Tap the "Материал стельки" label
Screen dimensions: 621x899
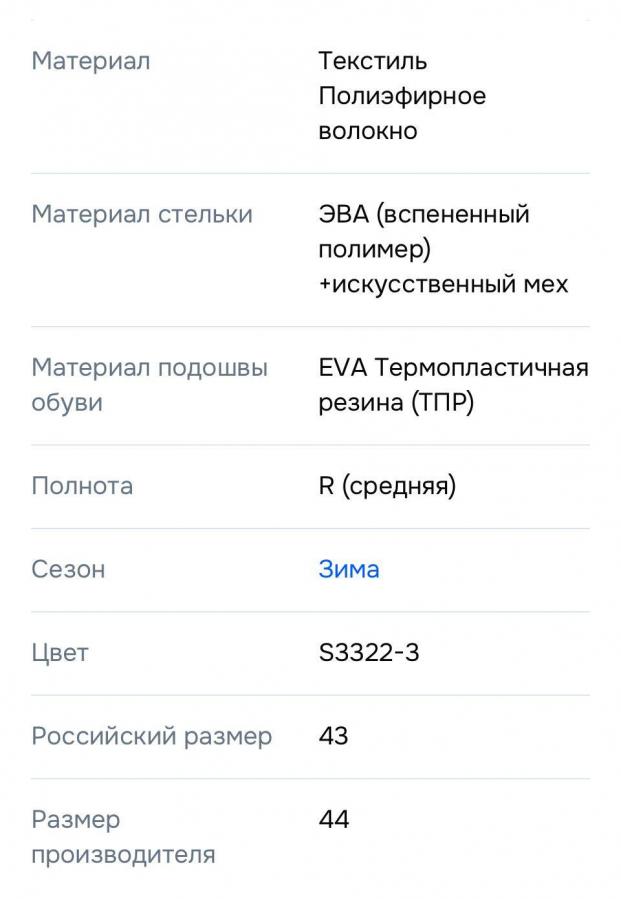[x=142, y=214]
